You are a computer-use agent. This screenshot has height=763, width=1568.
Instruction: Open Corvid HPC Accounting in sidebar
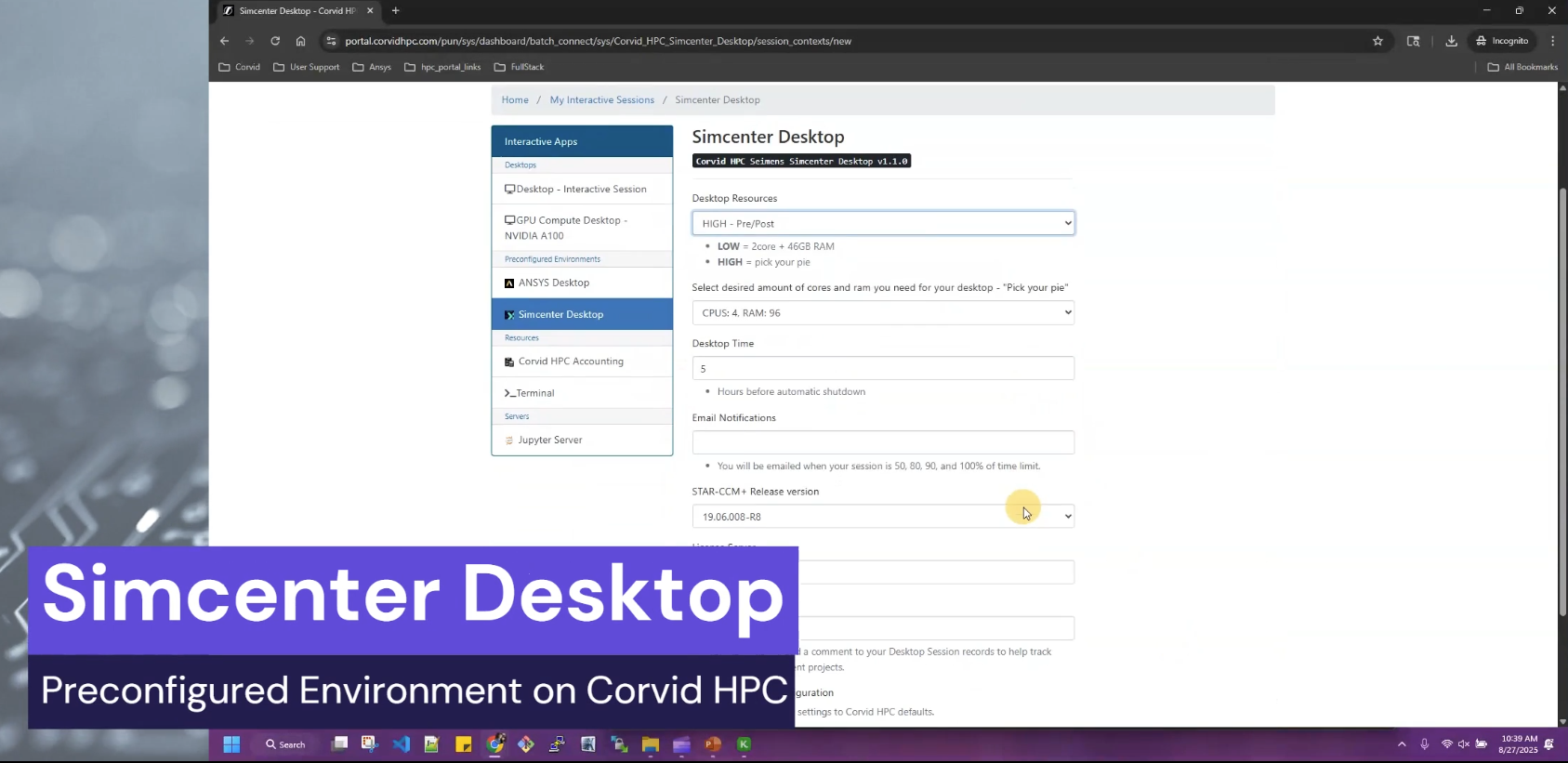point(582,362)
